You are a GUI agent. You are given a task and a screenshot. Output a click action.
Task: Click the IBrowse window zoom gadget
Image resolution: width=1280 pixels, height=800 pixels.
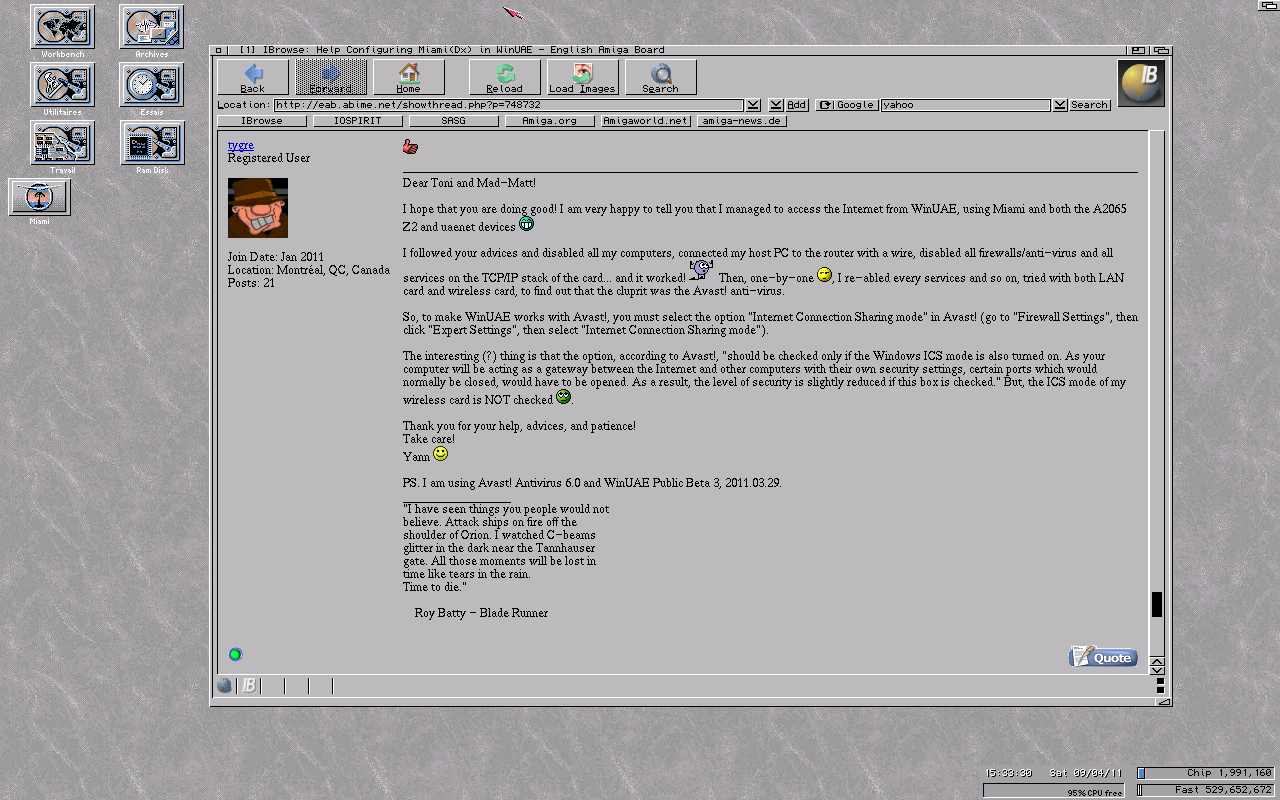tap(1138, 50)
